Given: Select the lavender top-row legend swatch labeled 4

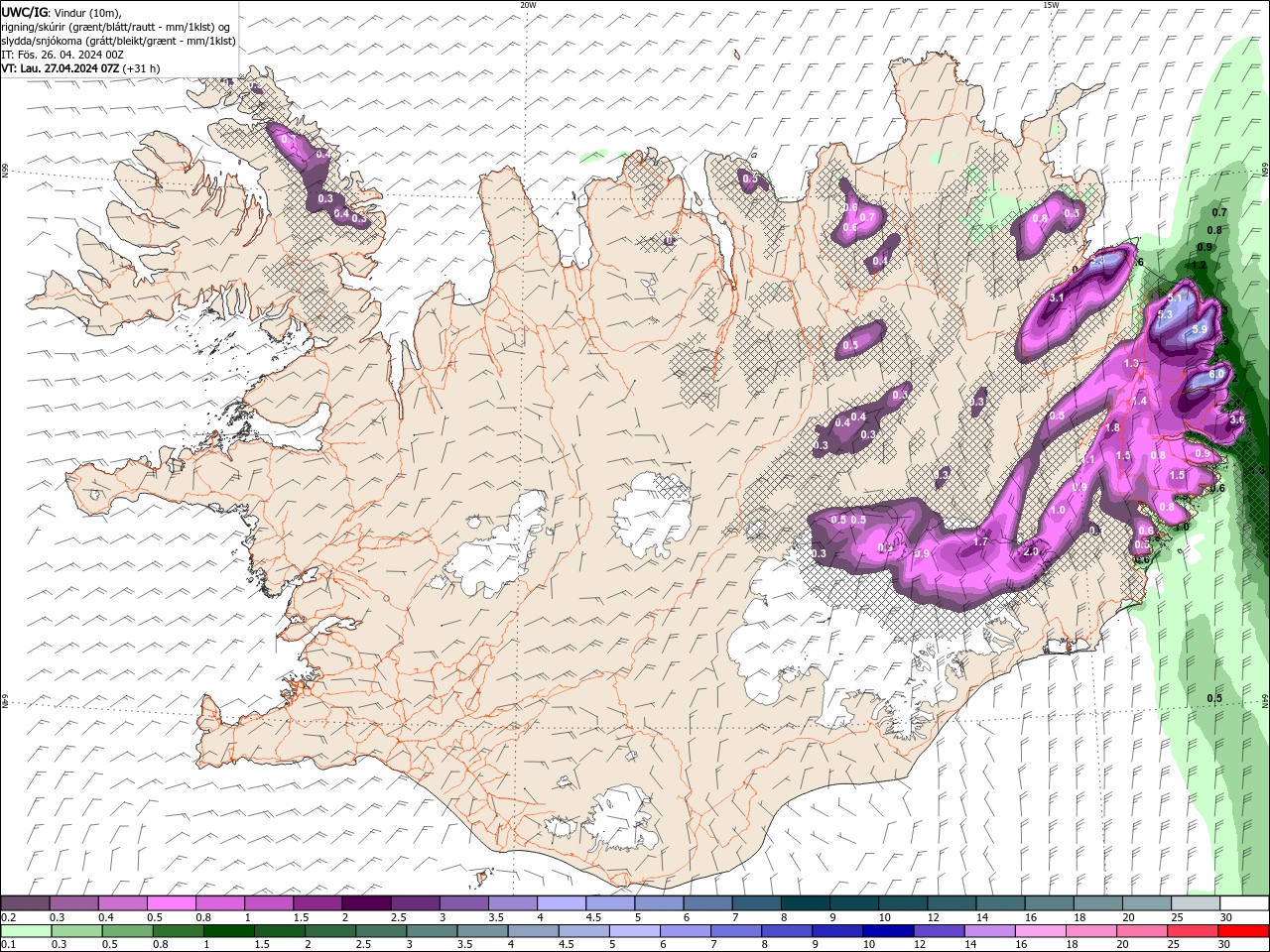Looking at the screenshot, I should [x=561, y=903].
